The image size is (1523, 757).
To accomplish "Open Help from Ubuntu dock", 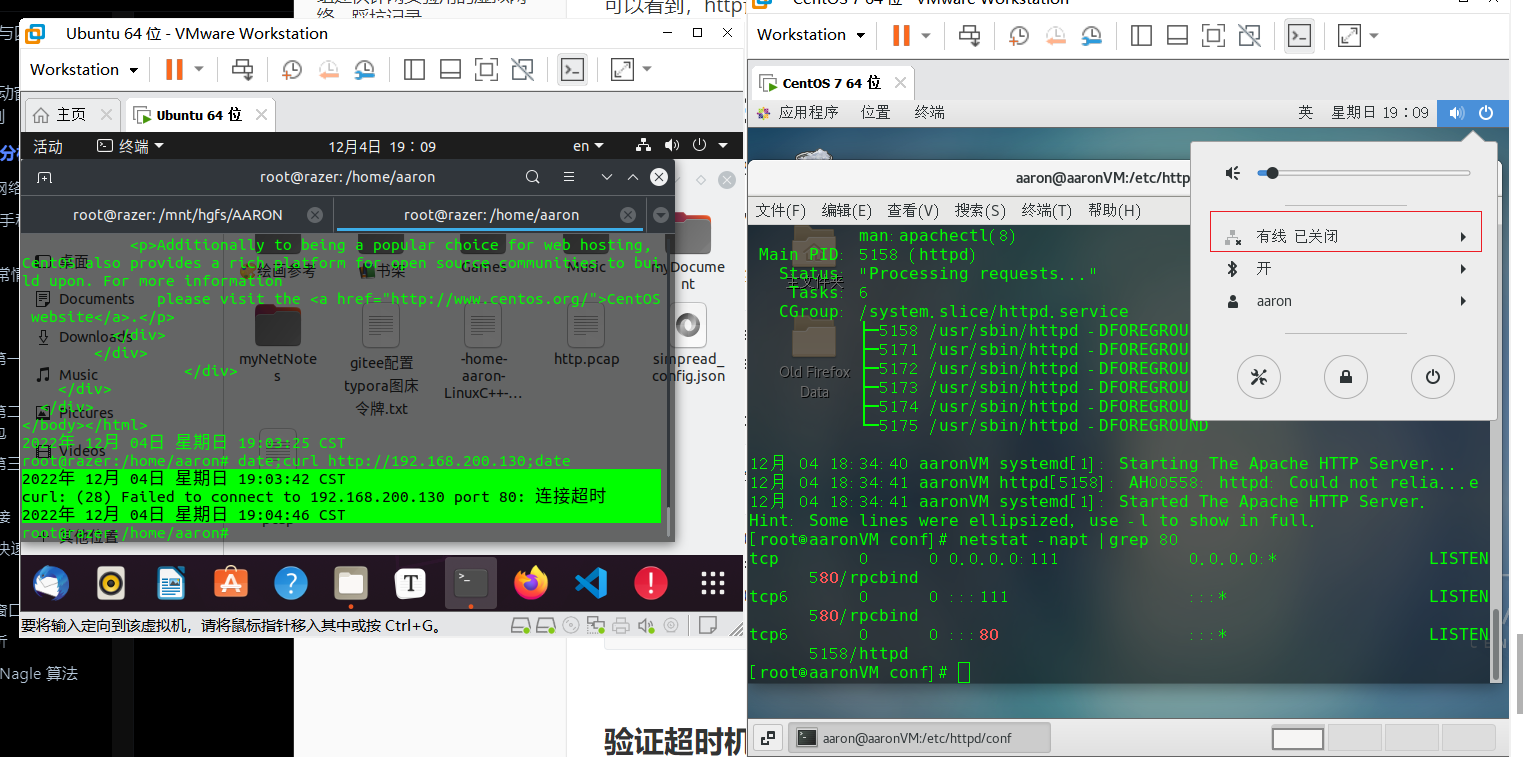I will coord(291,582).
